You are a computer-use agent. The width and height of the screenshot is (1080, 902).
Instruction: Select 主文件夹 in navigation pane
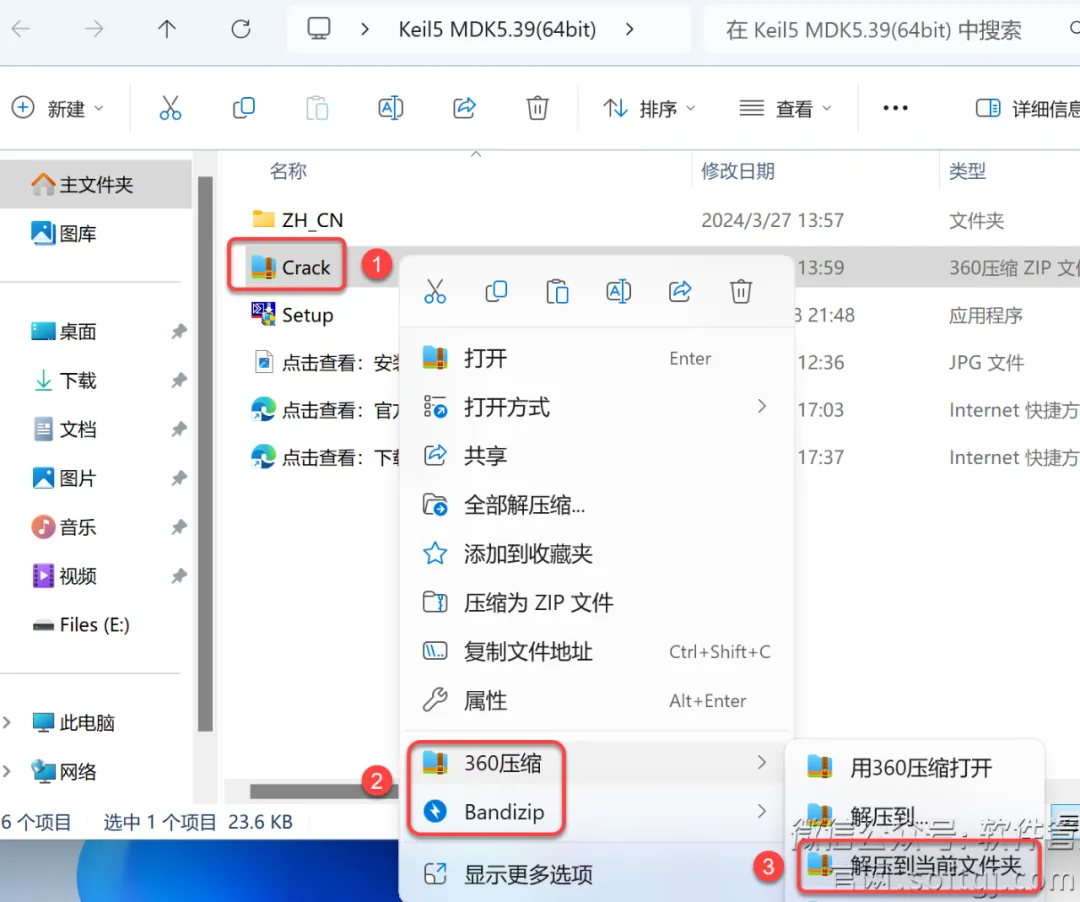(x=96, y=184)
